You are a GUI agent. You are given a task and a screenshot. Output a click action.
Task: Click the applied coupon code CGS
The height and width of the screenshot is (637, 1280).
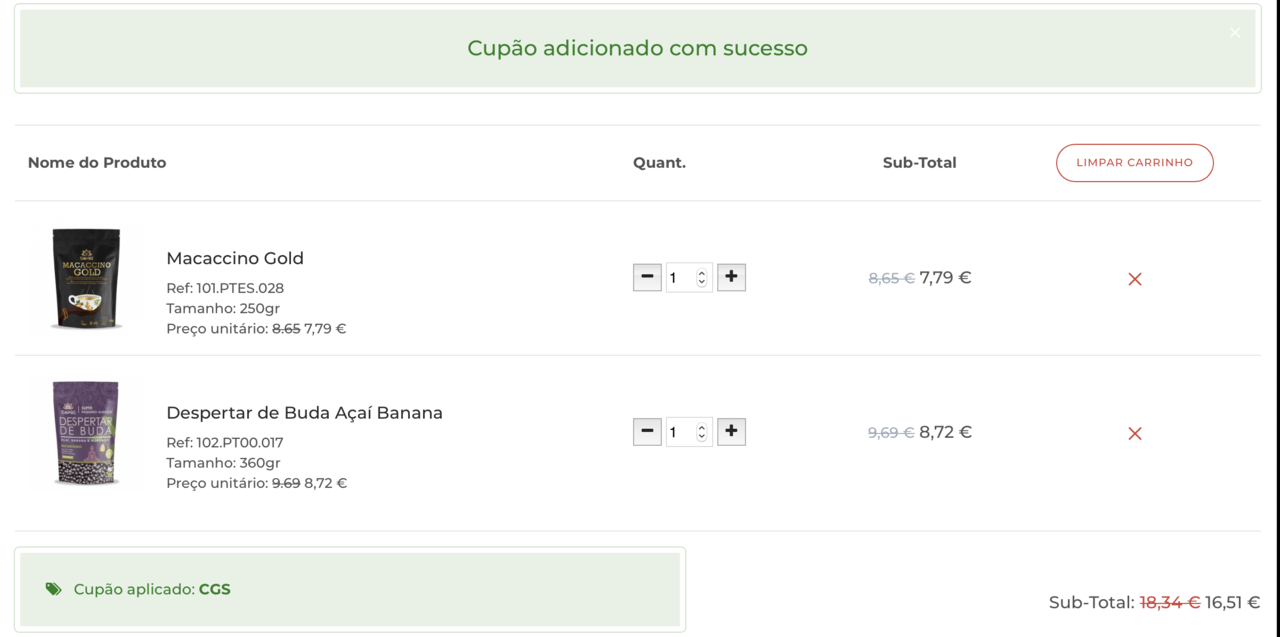[x=216, y=589]
